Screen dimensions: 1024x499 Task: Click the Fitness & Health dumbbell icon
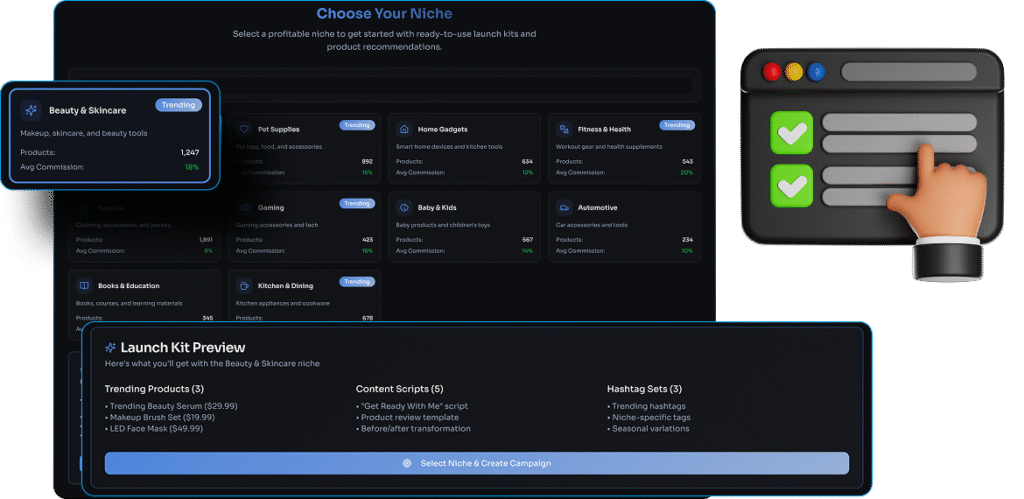tap(564, 129)
